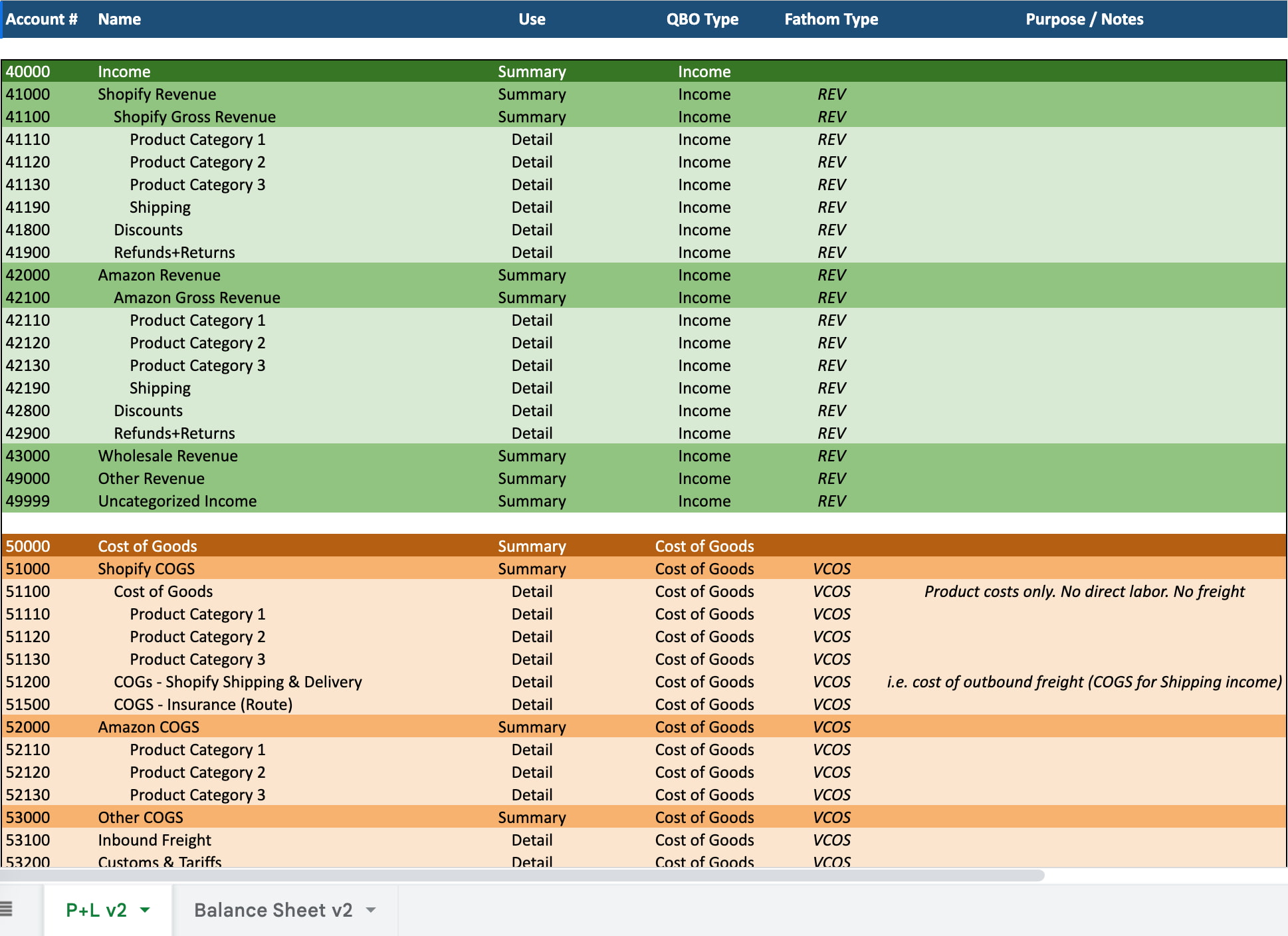This screenshot has height=936, width=1288.
Task: Open the all sheets list icon
Action: point(6,908)
